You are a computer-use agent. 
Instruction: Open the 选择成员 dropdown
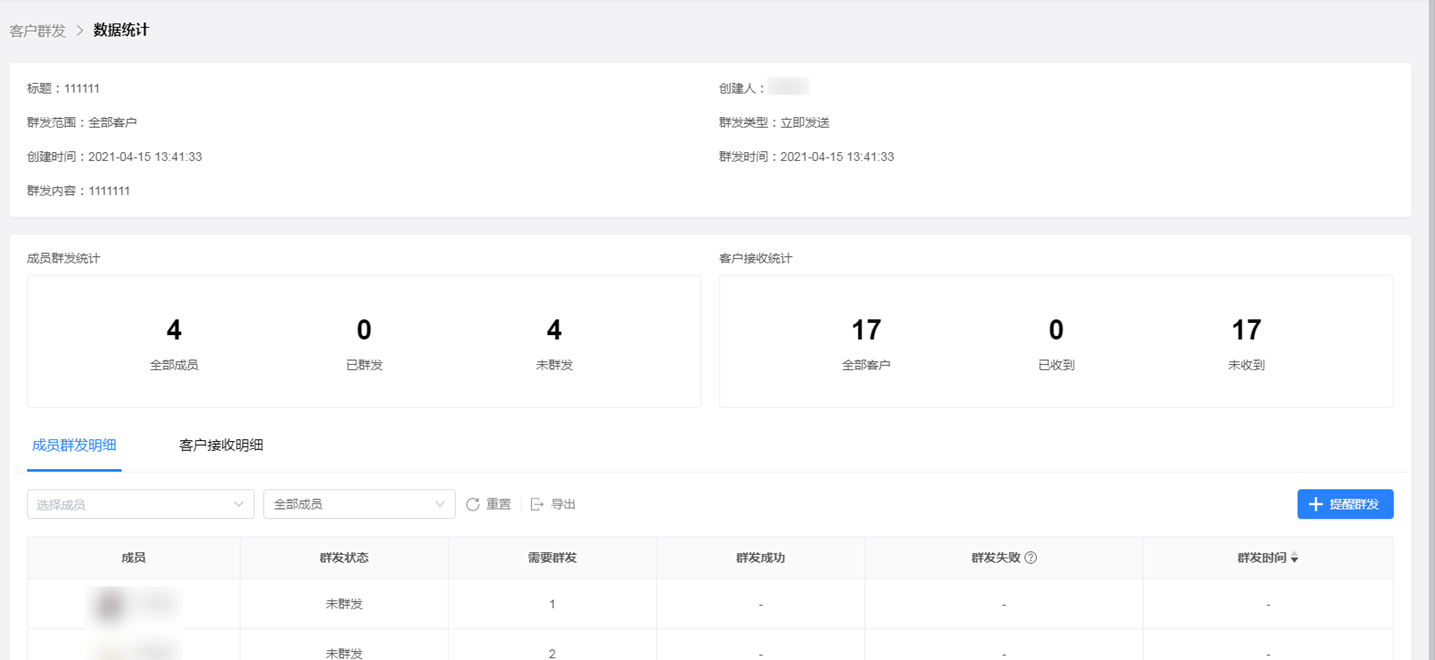(140, 505)
